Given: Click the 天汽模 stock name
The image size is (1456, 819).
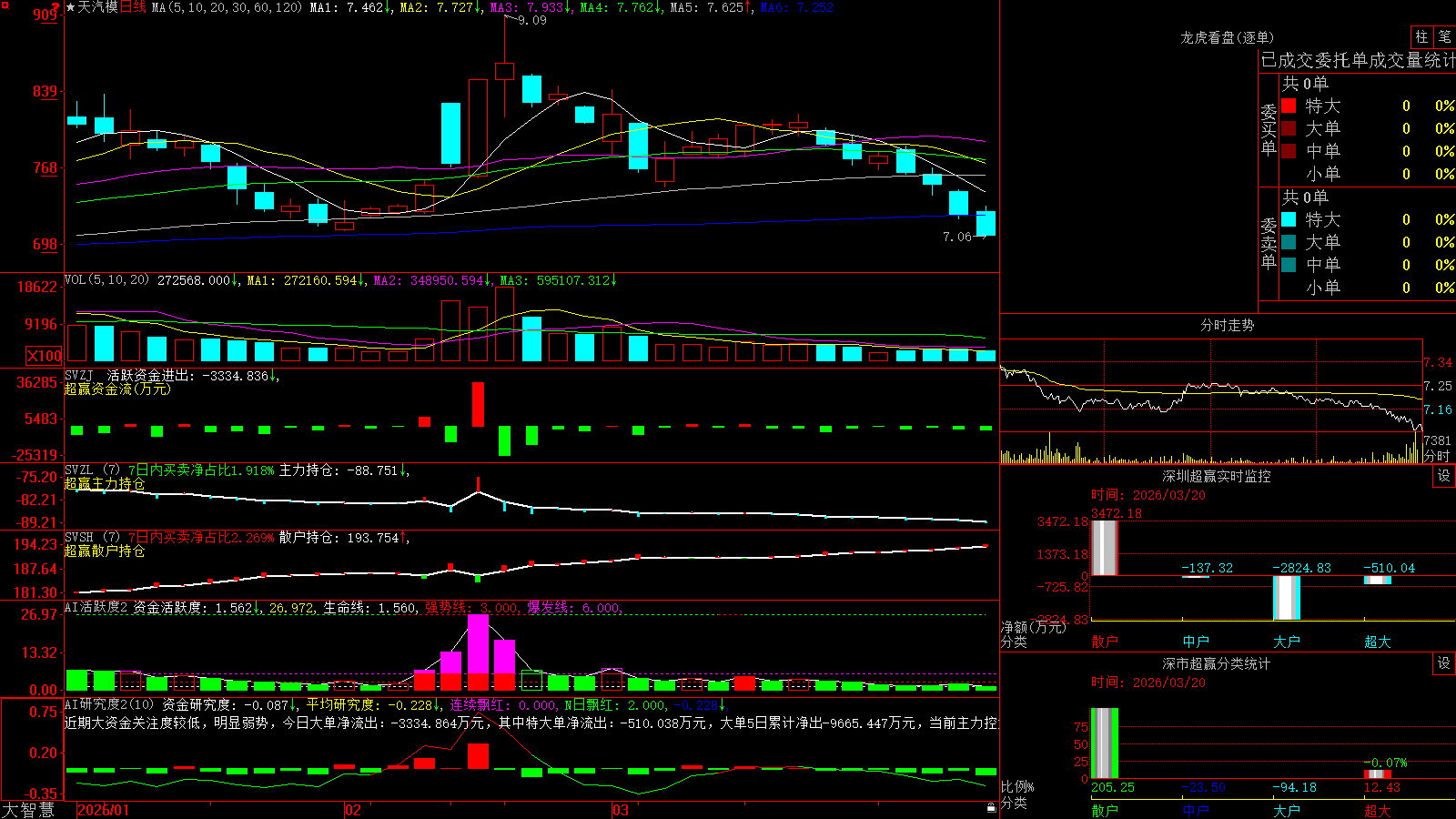Looking at the screenshot, I should [x=98, y=7].
